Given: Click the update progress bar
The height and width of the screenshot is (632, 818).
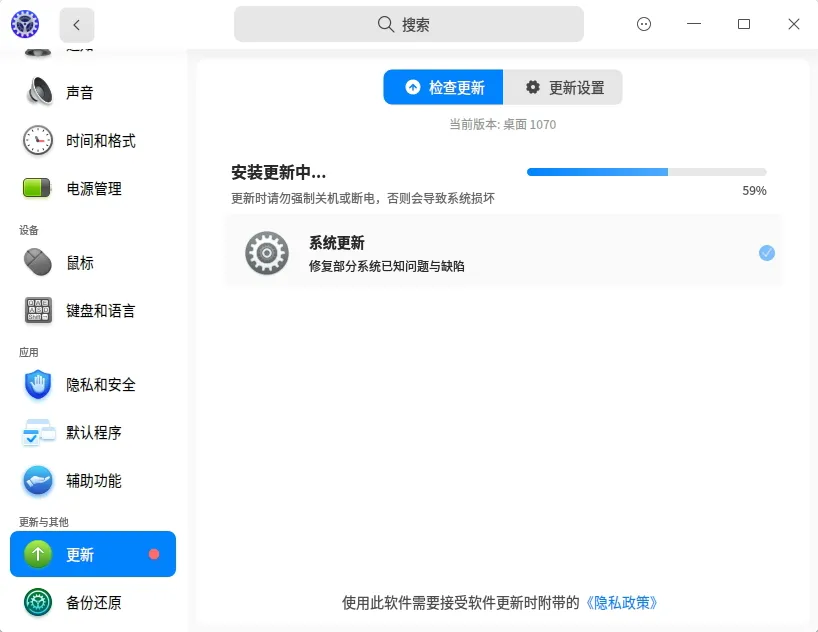Looking at the screenshot, I should point(646,172).
